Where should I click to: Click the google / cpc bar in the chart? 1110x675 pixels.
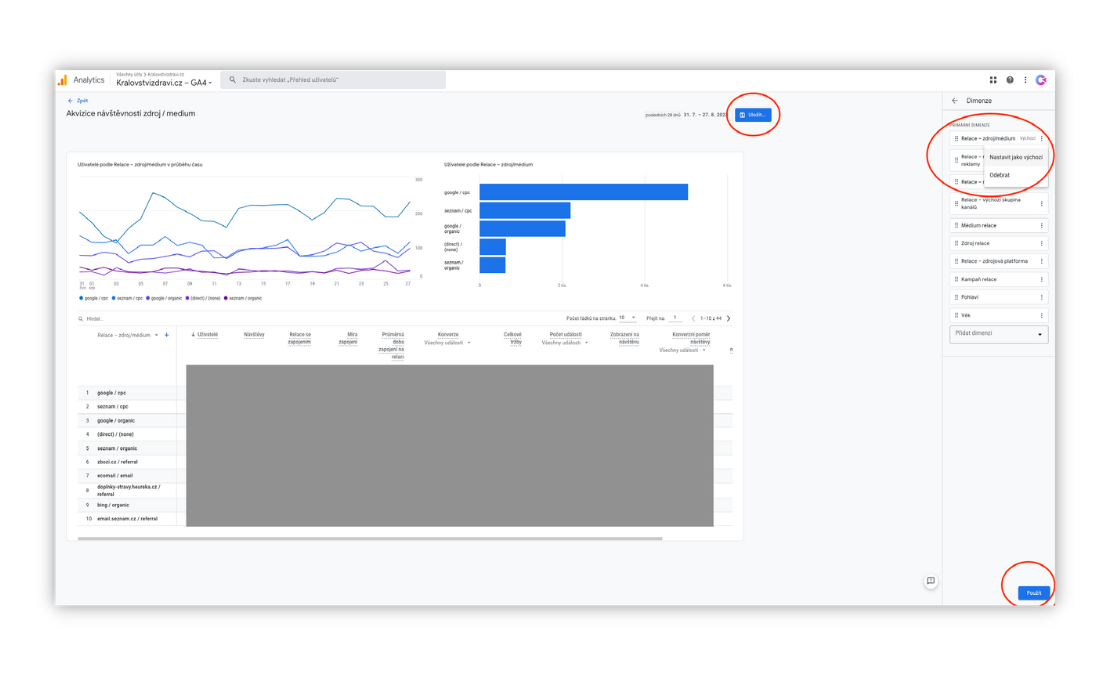click(x=583, y=192)
